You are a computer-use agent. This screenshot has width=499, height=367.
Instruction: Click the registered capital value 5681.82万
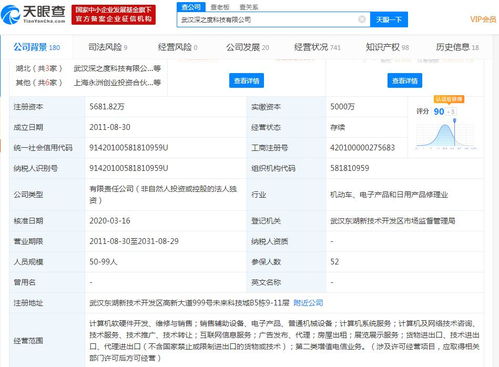(107, 107)
